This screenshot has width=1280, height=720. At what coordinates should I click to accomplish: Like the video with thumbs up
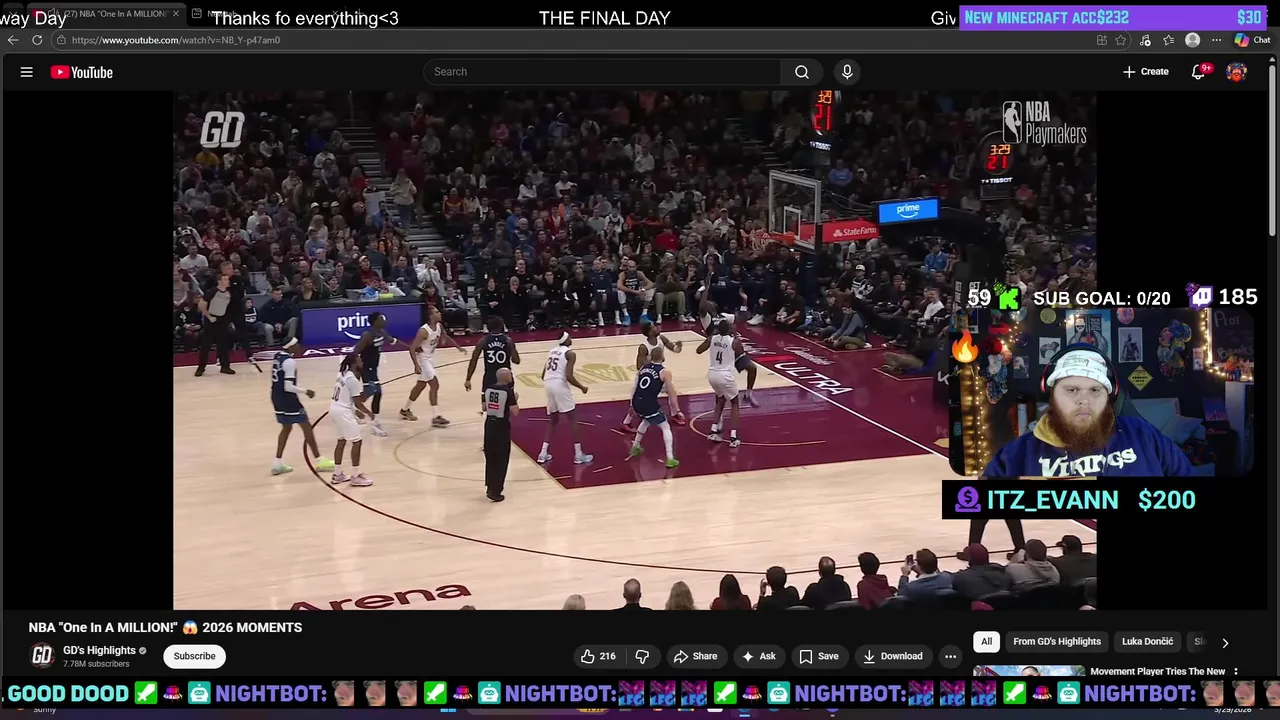[598, 656]
